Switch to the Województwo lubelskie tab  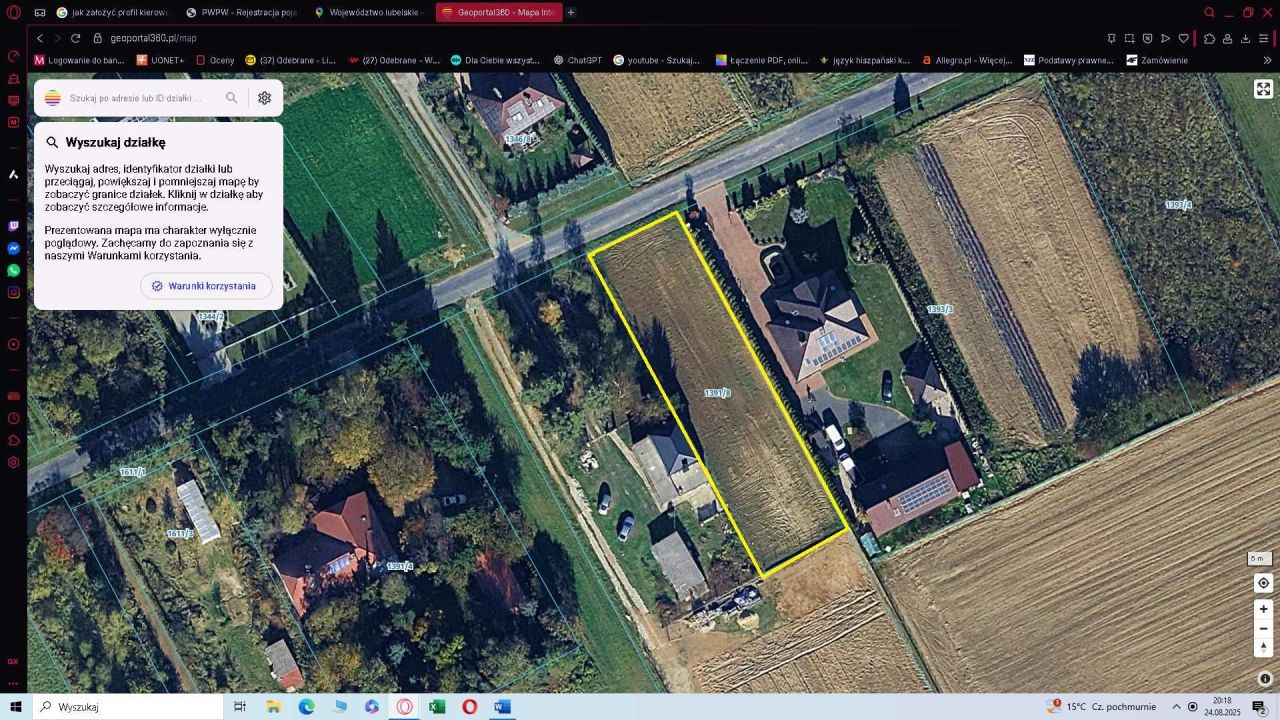pyautogui.click(x=370, y=12)
